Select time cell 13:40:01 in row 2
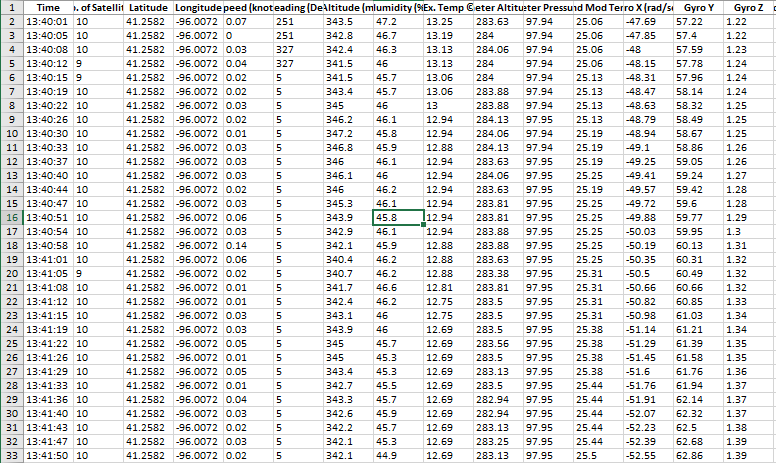Viewport: 776px width, 463px height. (47, 21)
